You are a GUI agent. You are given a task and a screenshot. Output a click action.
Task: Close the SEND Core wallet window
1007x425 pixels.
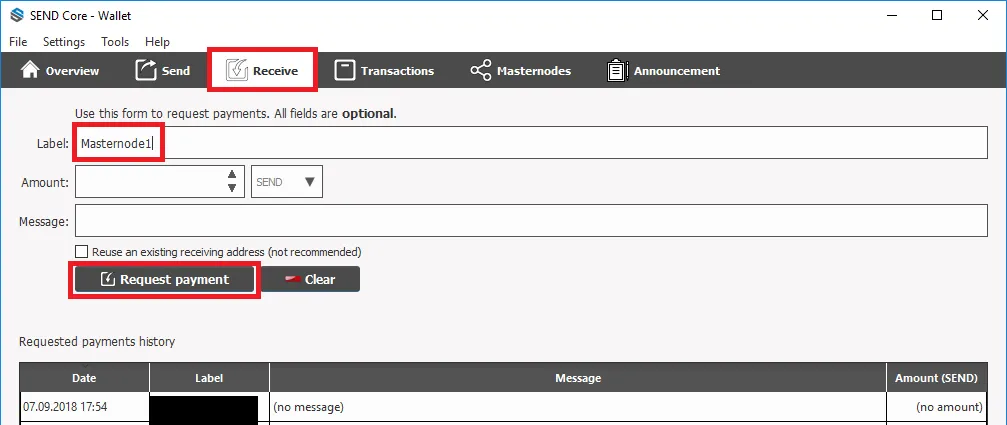pyautogui.click(x=983, y=15)
